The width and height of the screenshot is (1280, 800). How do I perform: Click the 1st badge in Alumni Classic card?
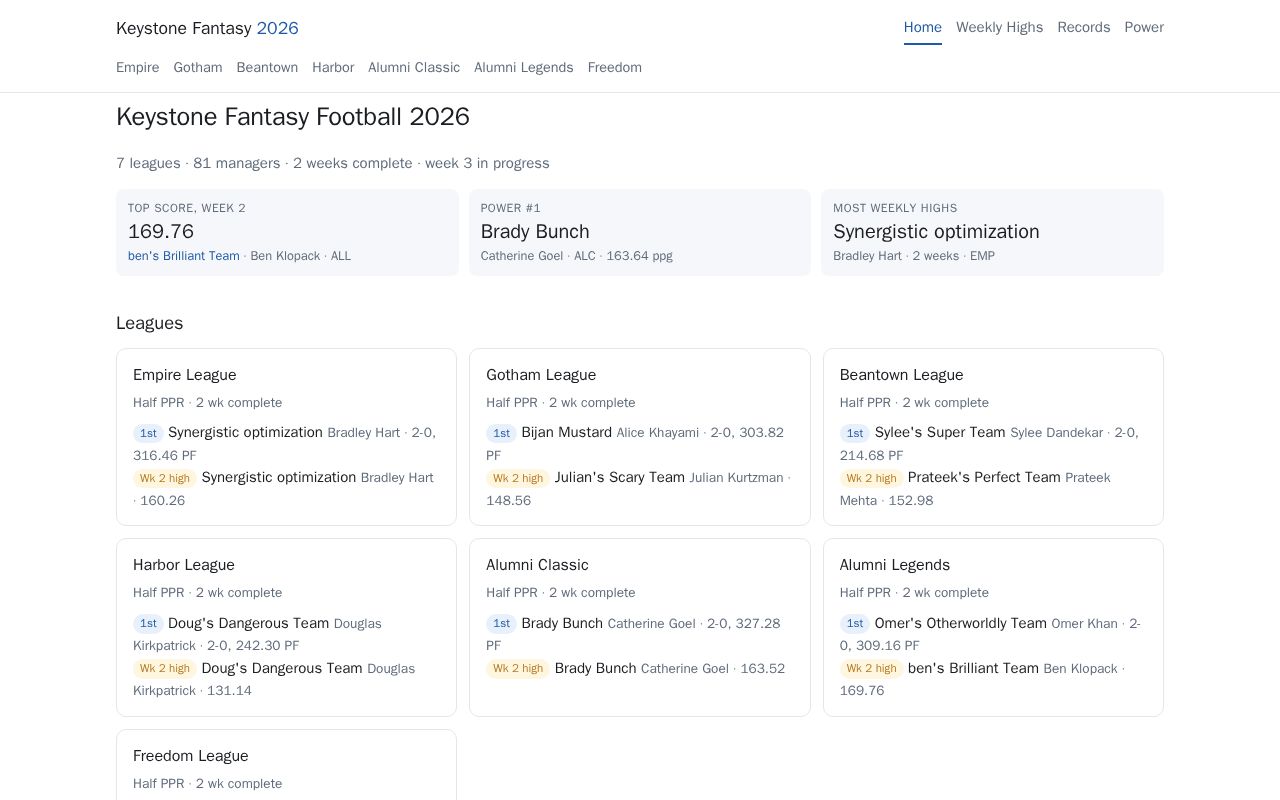point(501,624)
